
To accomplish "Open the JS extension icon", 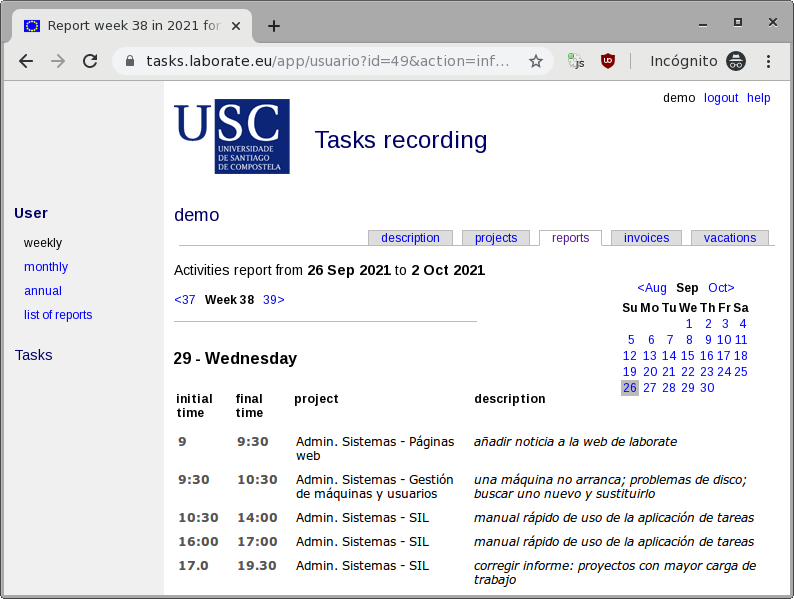I will click(576, 61).
